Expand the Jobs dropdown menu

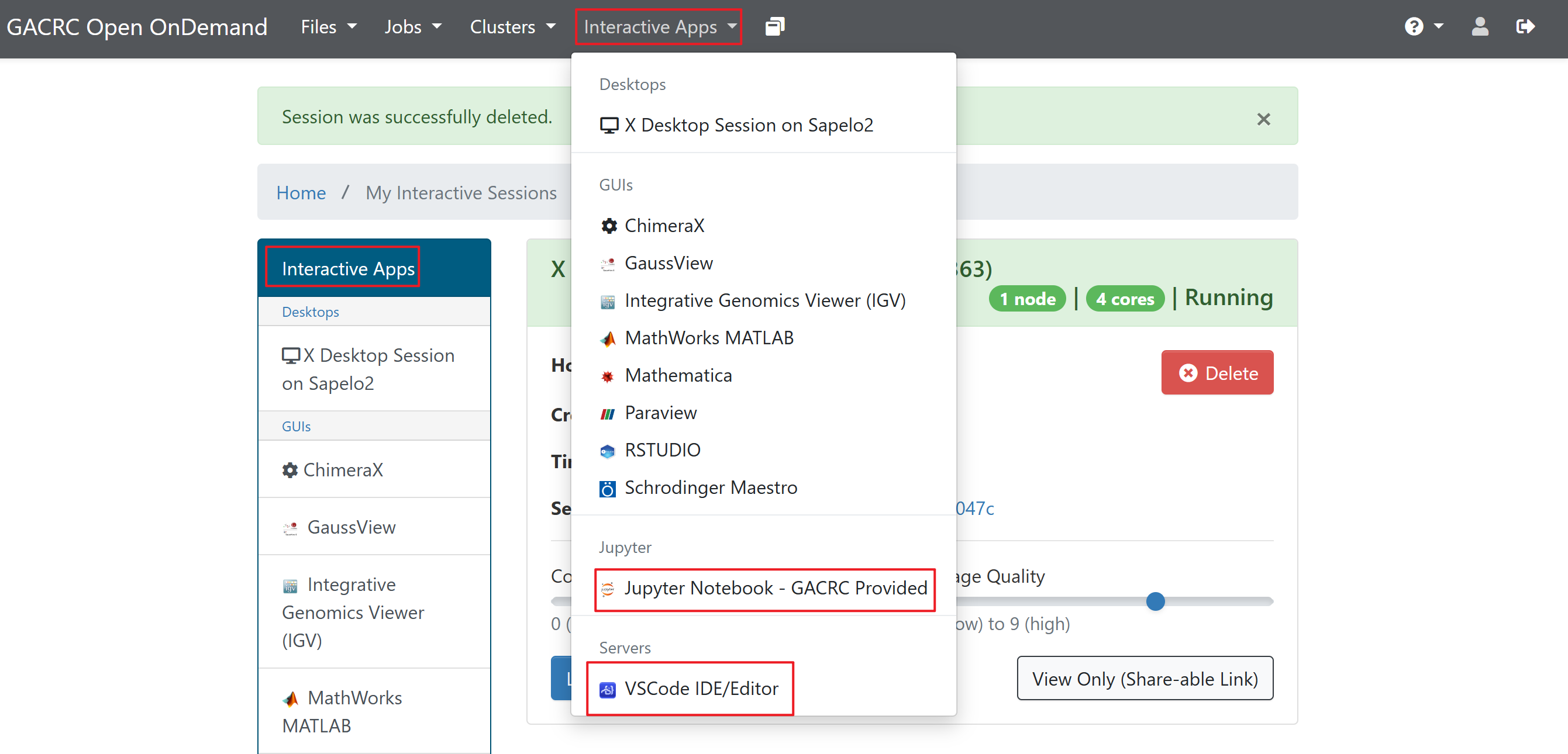(413, 27)
